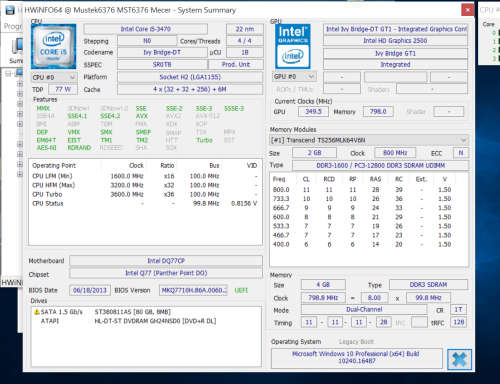Click the DDR3 SDRAM memory type field
The image size is (500, 384).
pyautogui.click(x=428, y=285)
